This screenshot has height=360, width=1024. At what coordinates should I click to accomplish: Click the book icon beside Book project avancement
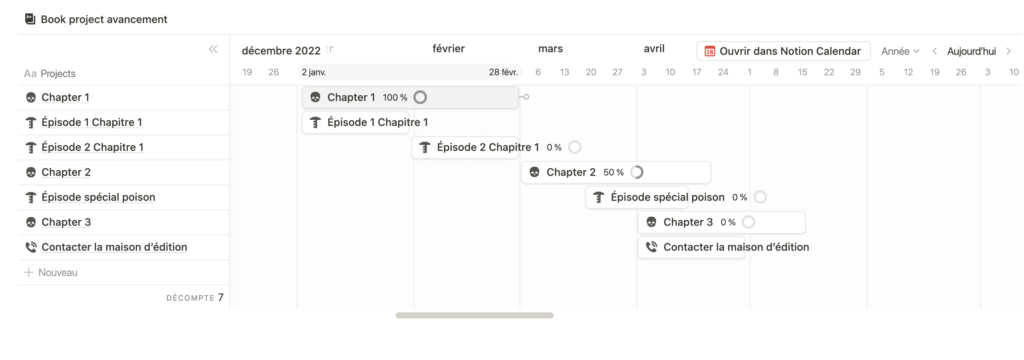30,20
